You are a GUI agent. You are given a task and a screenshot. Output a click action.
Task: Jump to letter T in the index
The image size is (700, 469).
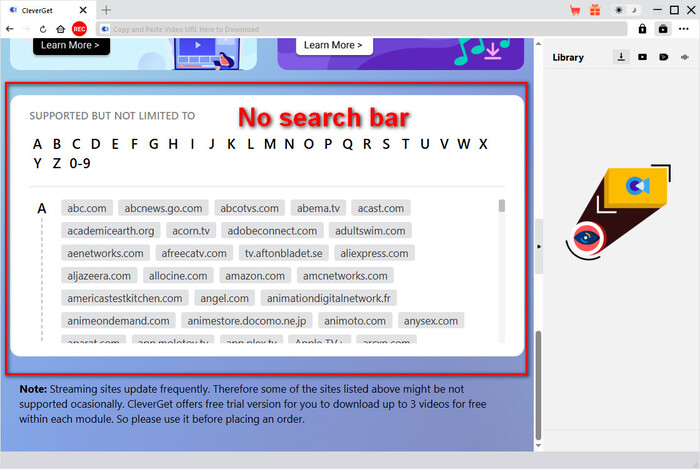click(405, 144)
